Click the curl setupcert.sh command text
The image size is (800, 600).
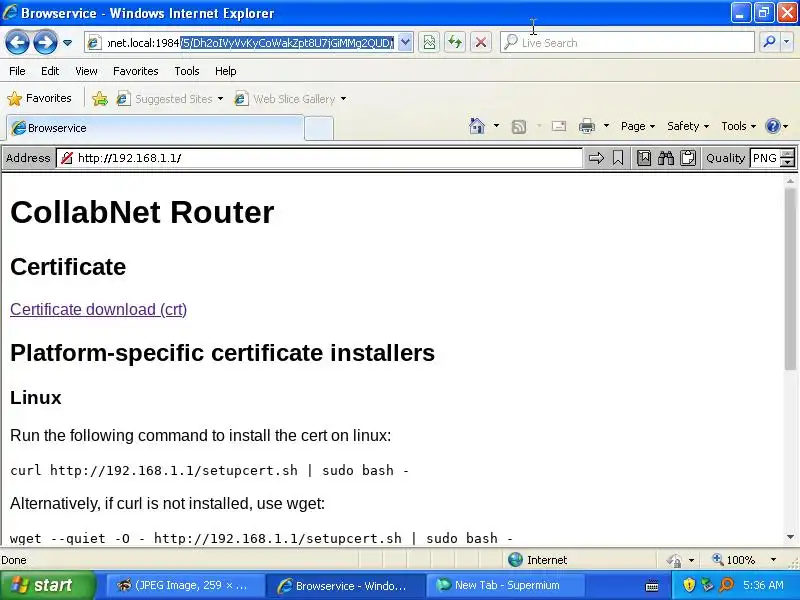209,470
